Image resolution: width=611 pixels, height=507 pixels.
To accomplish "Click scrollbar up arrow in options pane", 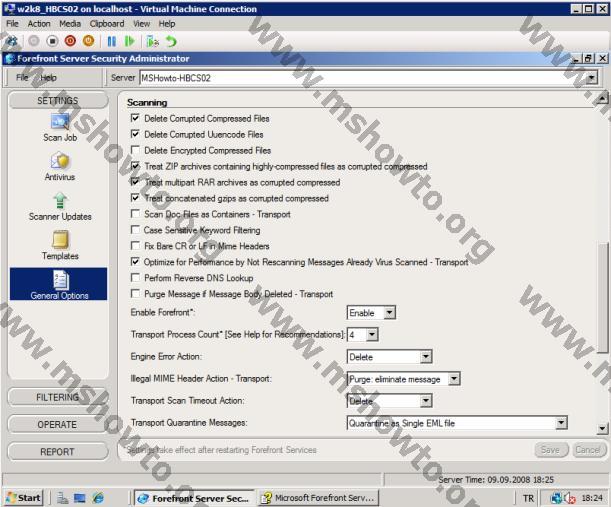I will point(602,98).
